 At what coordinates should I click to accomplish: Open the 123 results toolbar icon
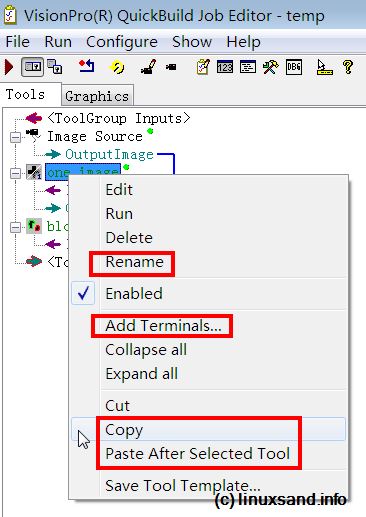point(225,67)
